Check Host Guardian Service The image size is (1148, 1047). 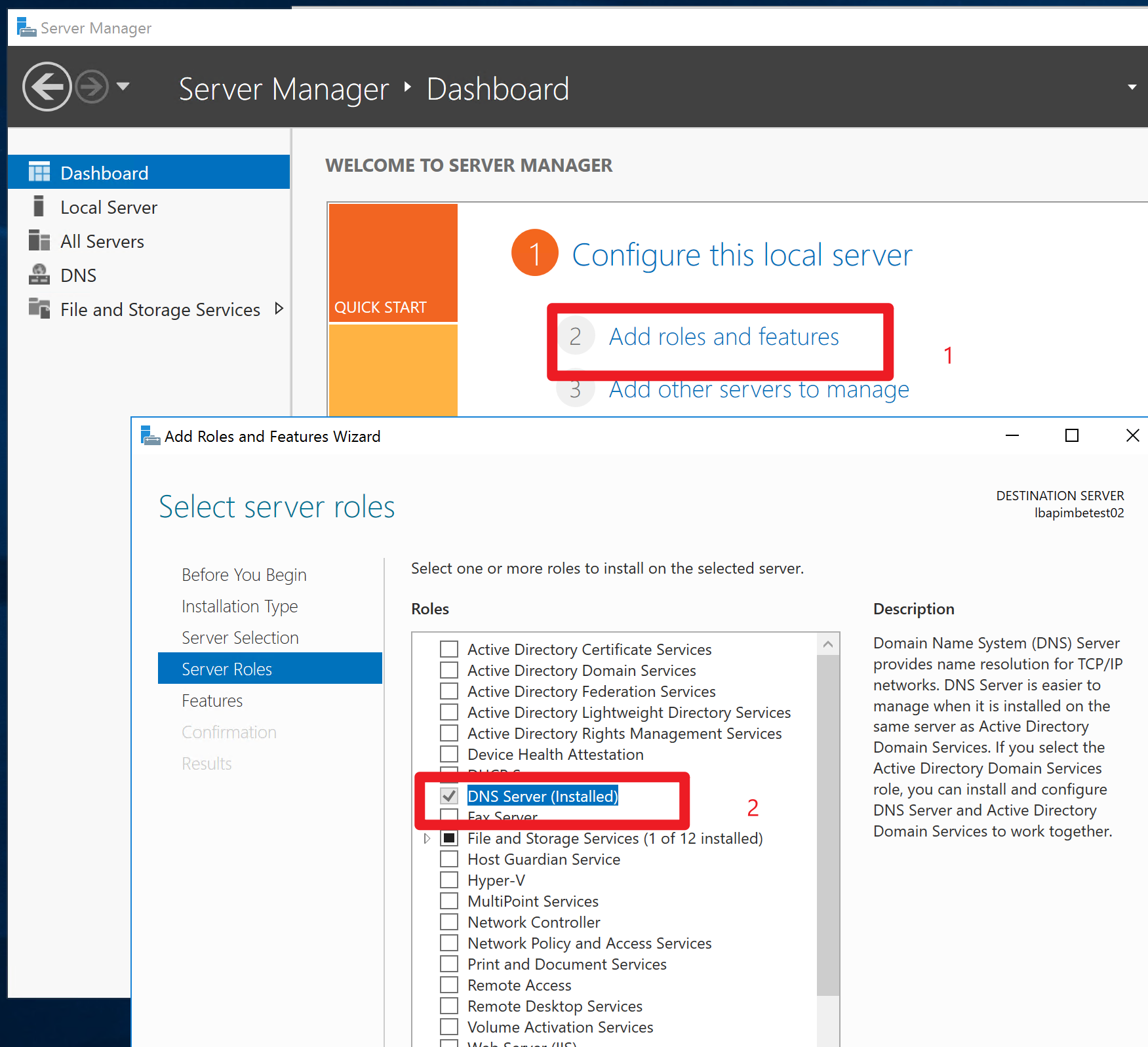coord(449,859)
